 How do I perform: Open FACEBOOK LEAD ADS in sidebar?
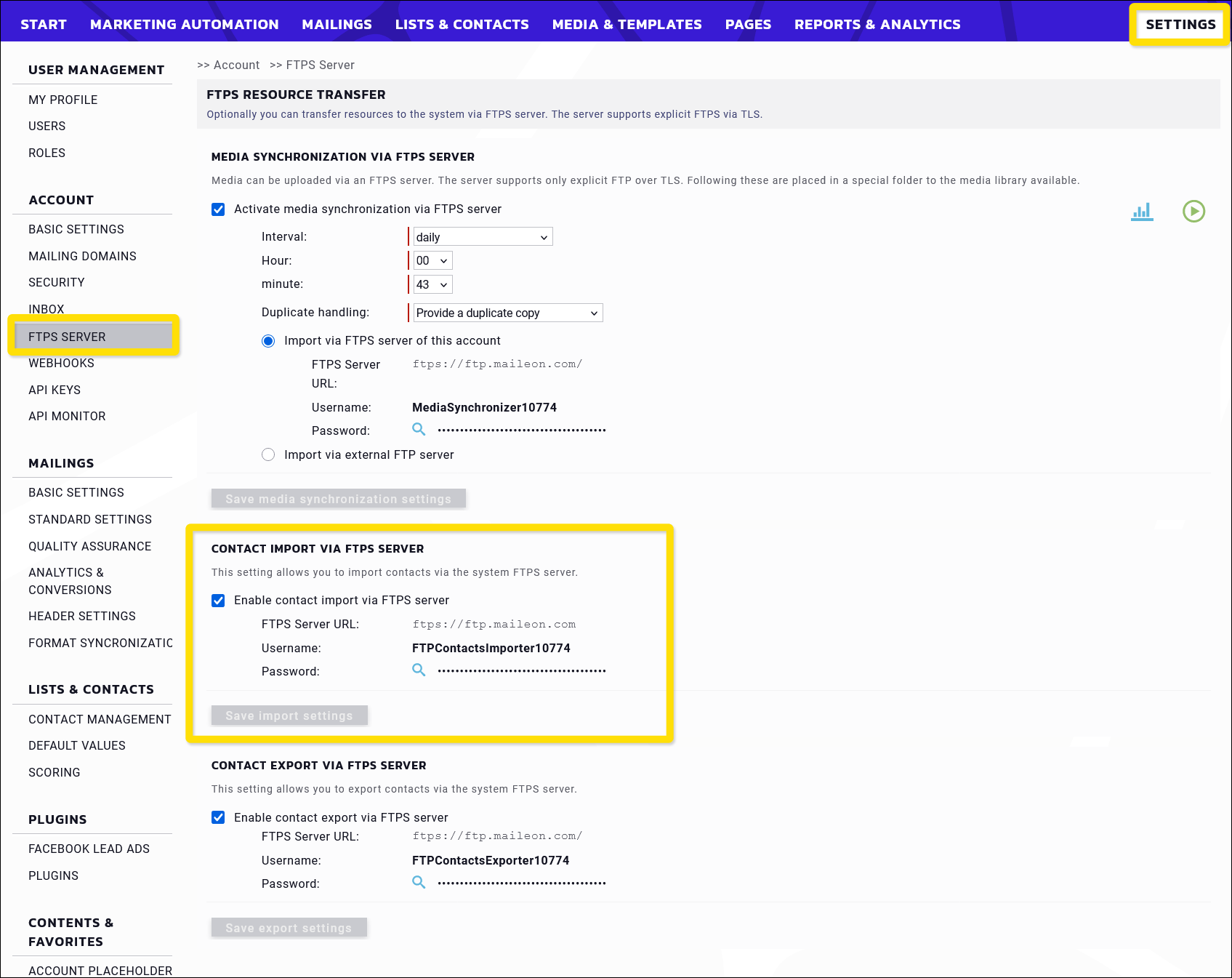pos(89,849)
